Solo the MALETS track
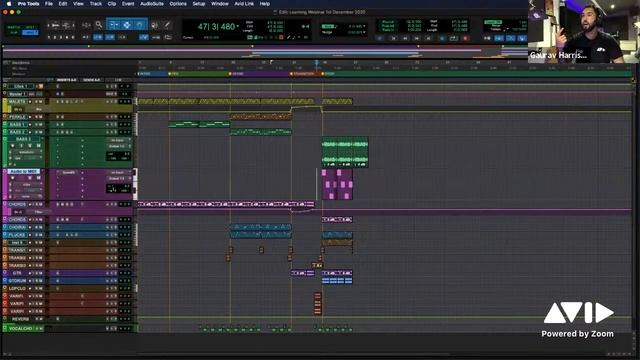The width and height of the screenshot is (640, 360). click(x=36, y=102)
